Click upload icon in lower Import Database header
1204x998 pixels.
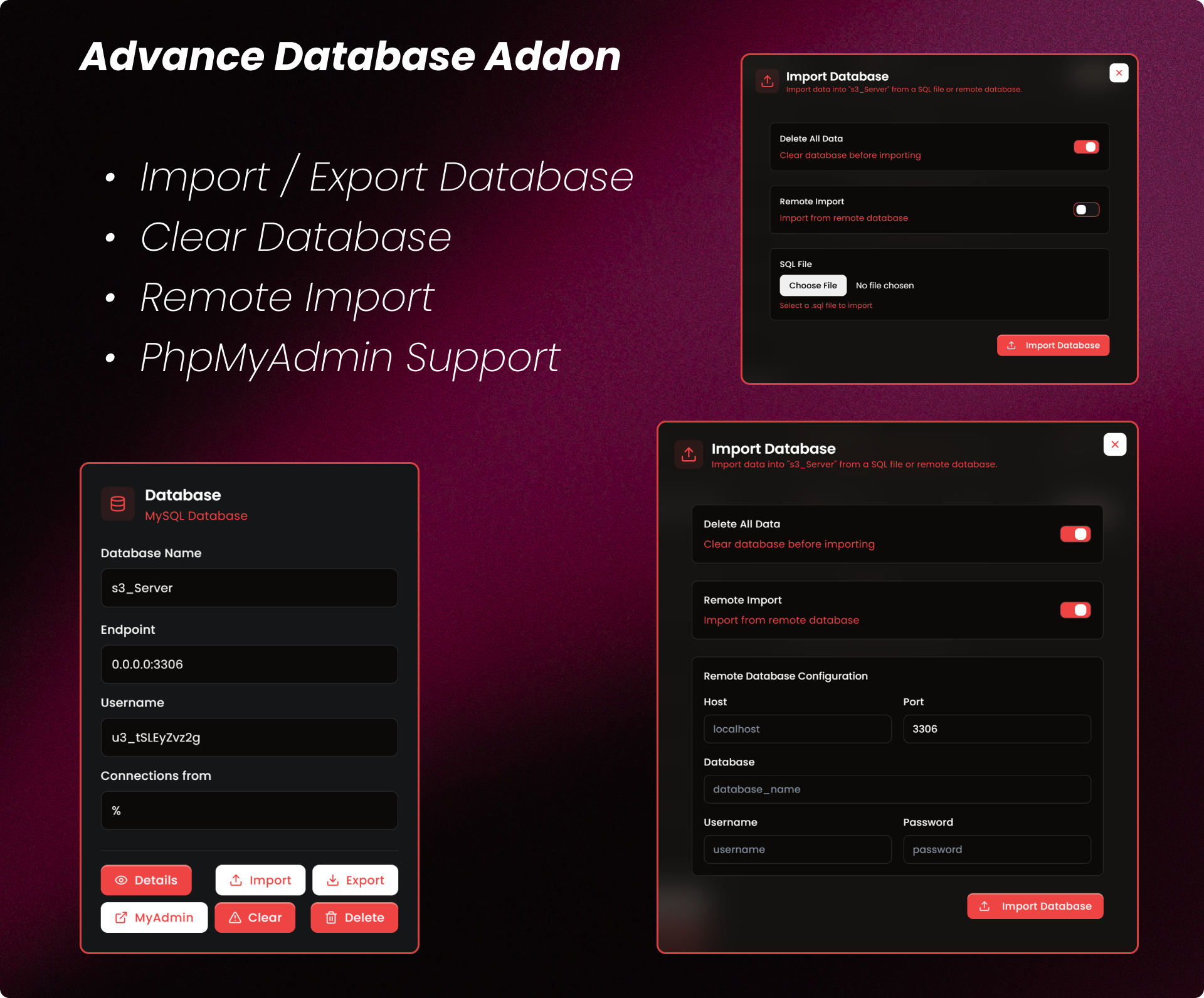689,454
